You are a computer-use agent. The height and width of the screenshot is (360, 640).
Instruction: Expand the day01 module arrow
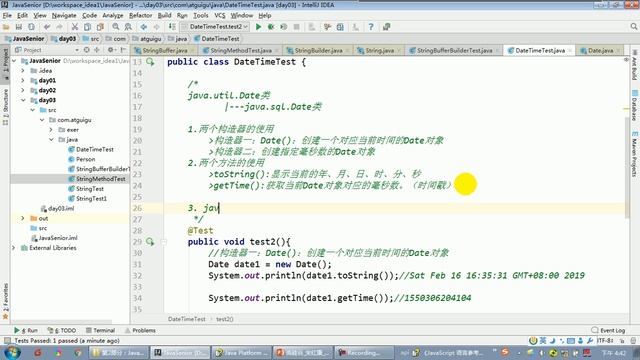(23, 80)
